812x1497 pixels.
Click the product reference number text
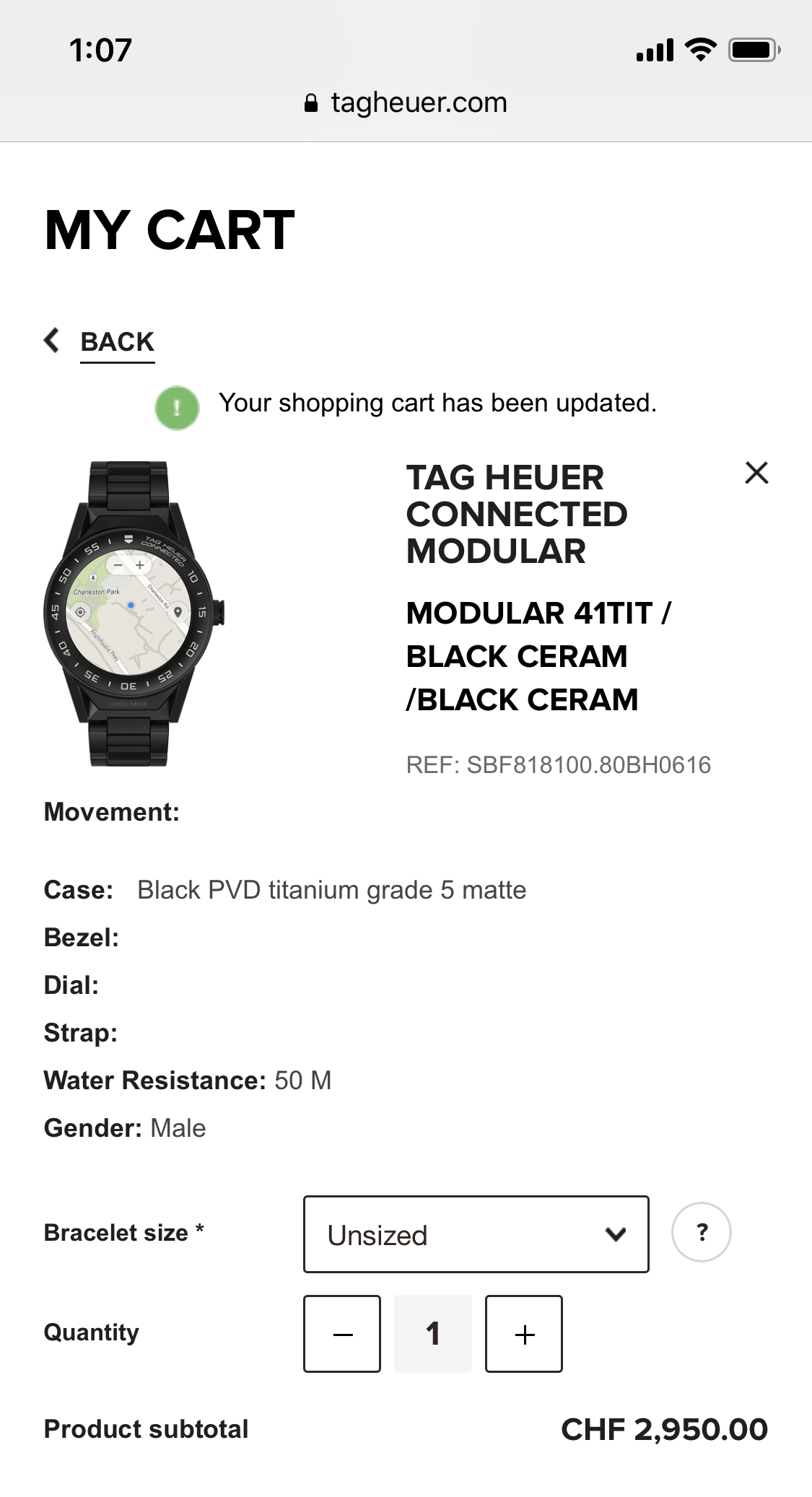click(x=558, y=765)
